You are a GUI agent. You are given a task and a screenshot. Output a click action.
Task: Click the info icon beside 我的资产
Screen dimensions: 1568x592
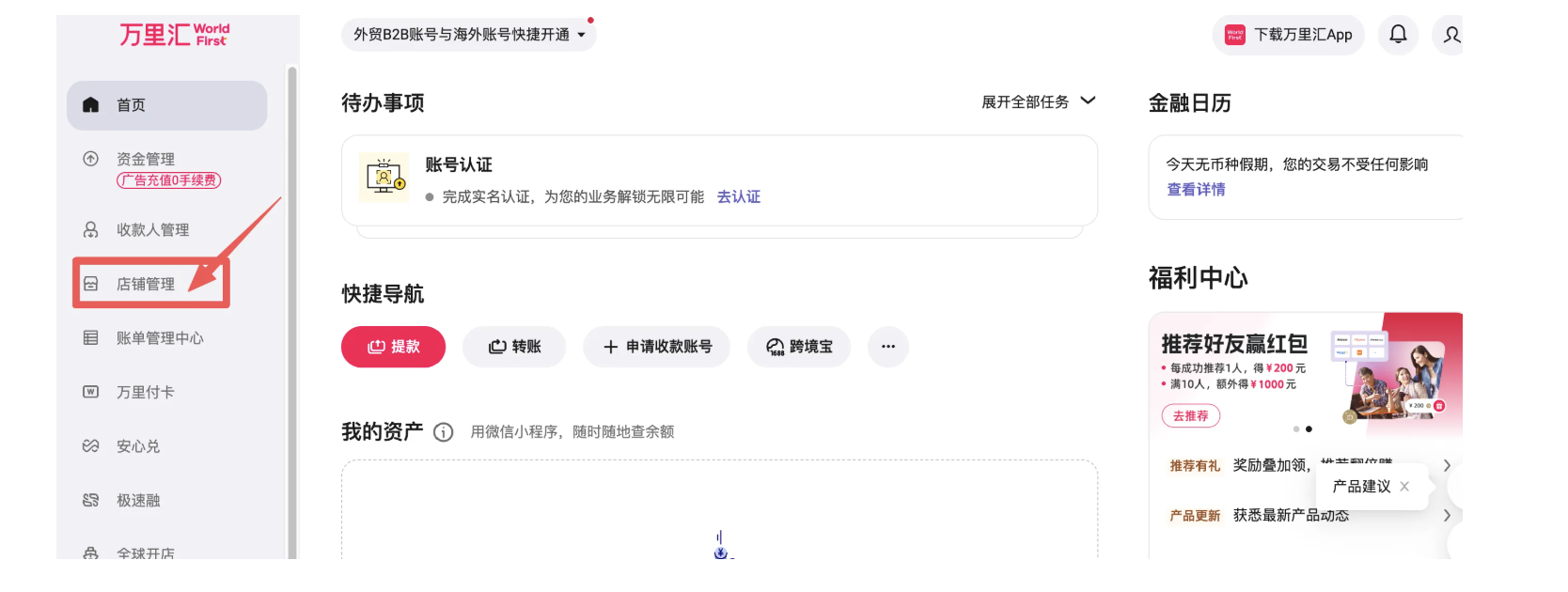[444, 432]
